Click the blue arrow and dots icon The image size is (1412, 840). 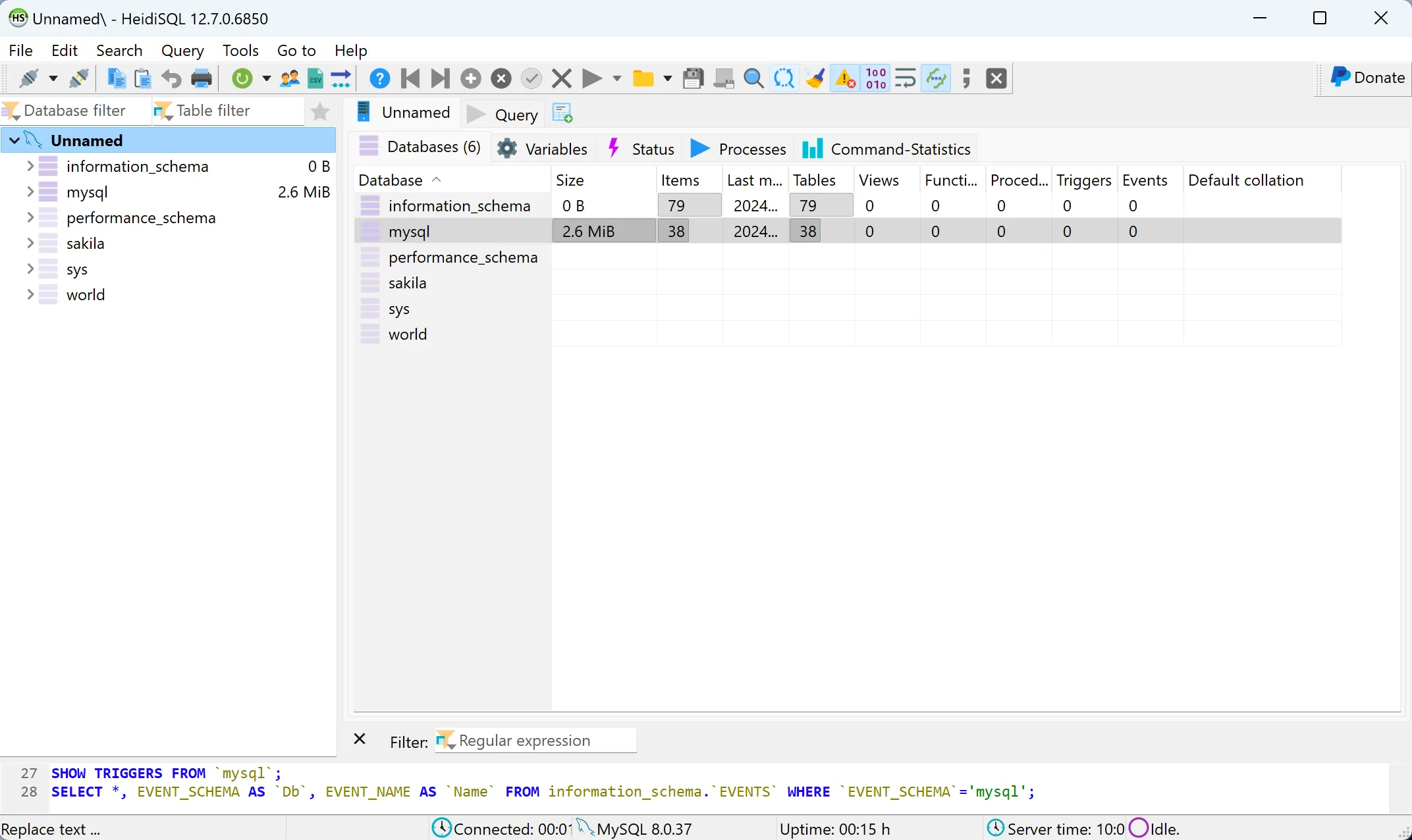point(340,78)
